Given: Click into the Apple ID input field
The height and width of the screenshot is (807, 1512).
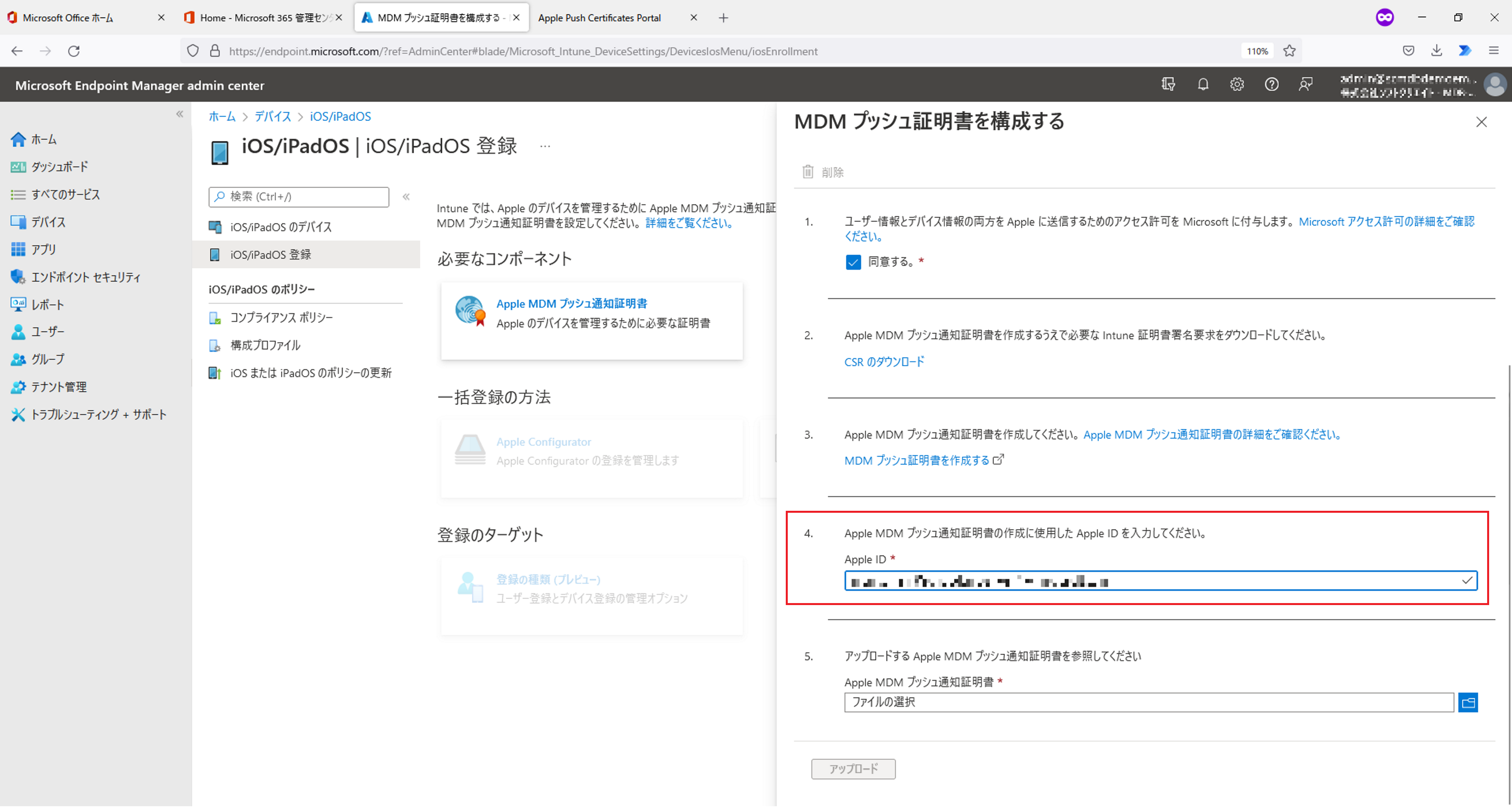Looking at the screenshot, I should point(1161,581).
